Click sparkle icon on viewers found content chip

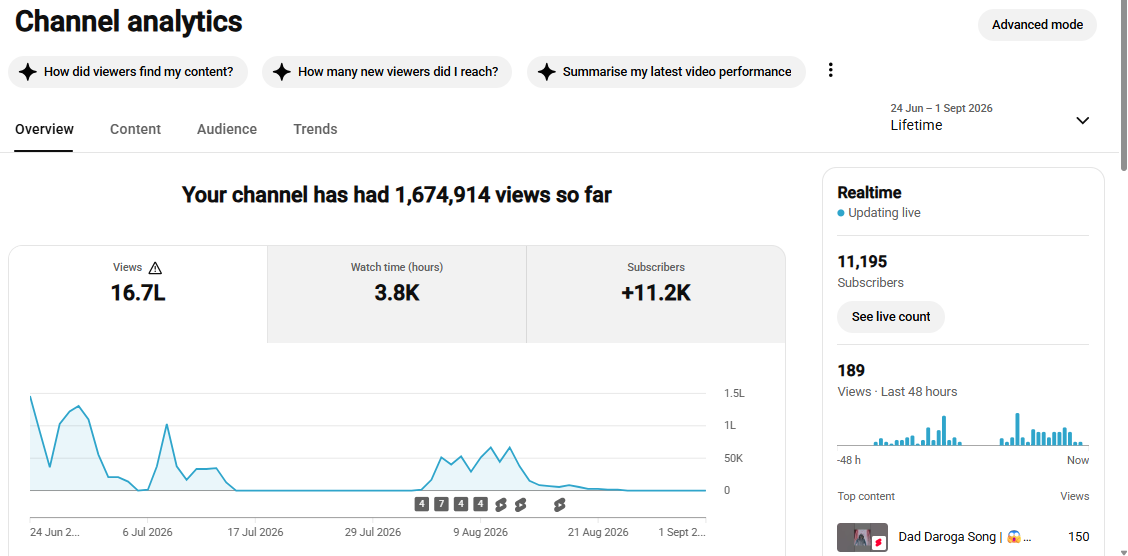click(28, 72)
